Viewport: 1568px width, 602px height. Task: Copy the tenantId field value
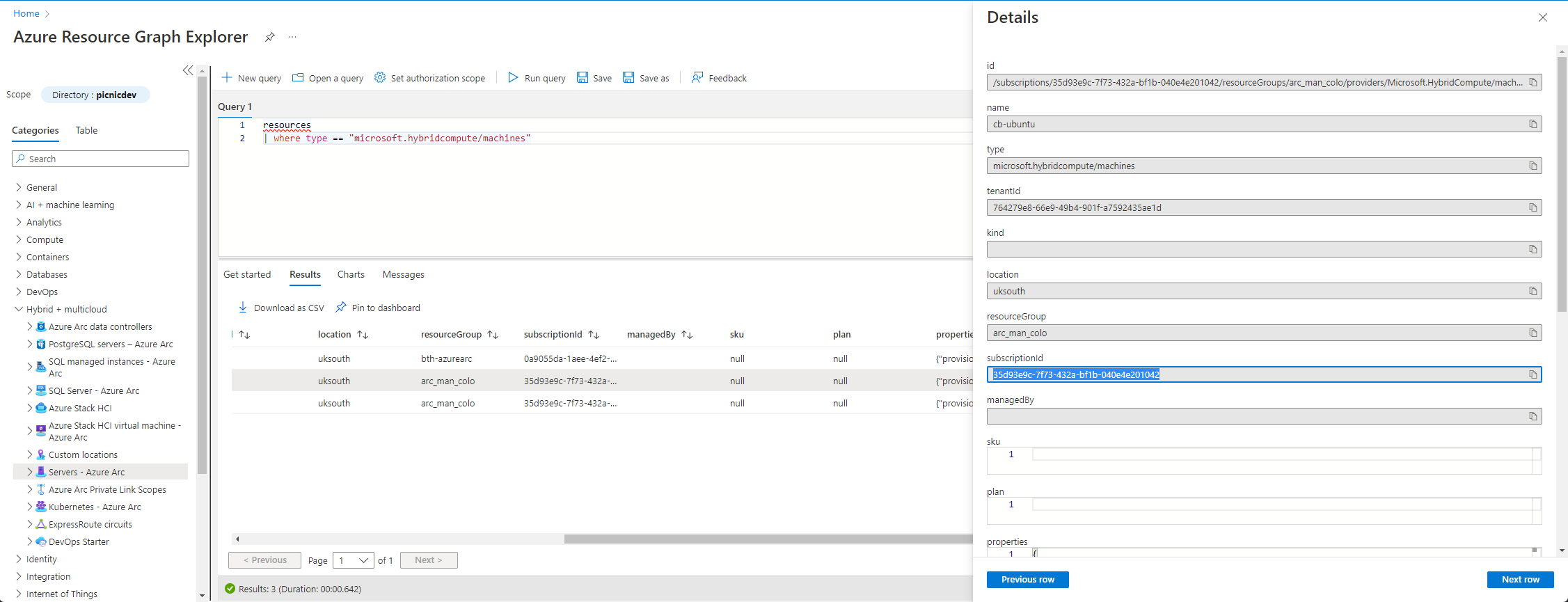pos(1533,207)
